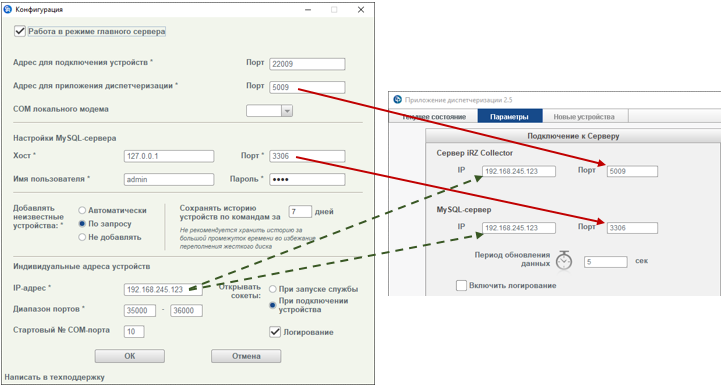The image size is (723, 386).
Task: Click the Приложение диспетчеризации window icon
Action: (397, 100)
